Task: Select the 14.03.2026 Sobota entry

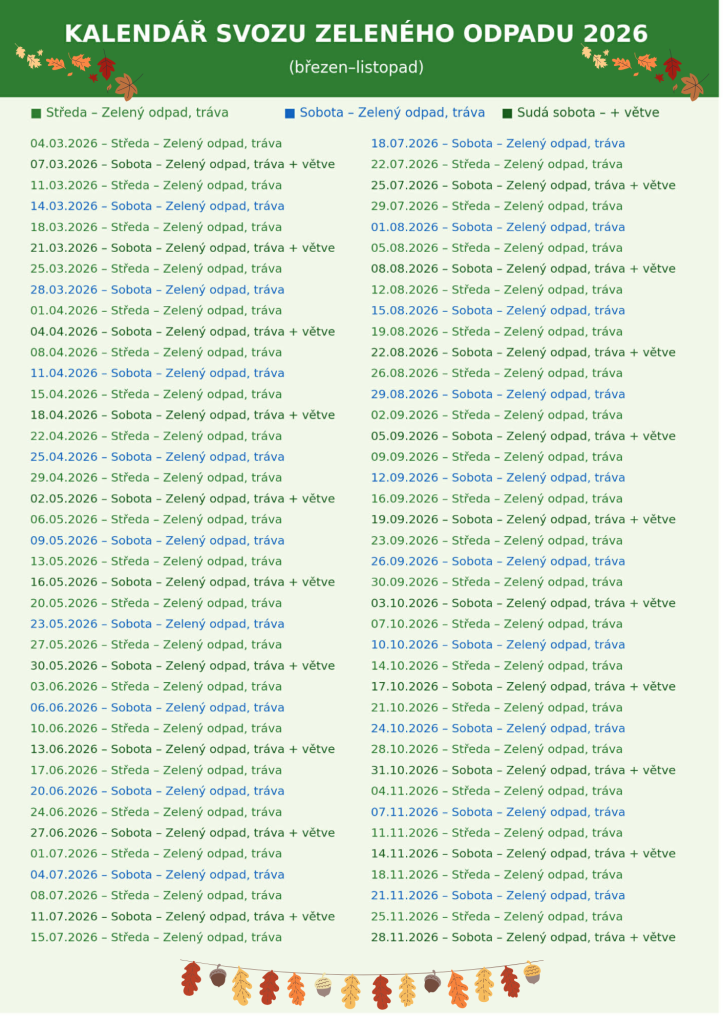Action: pyautogui.click(x=158, y=207)
